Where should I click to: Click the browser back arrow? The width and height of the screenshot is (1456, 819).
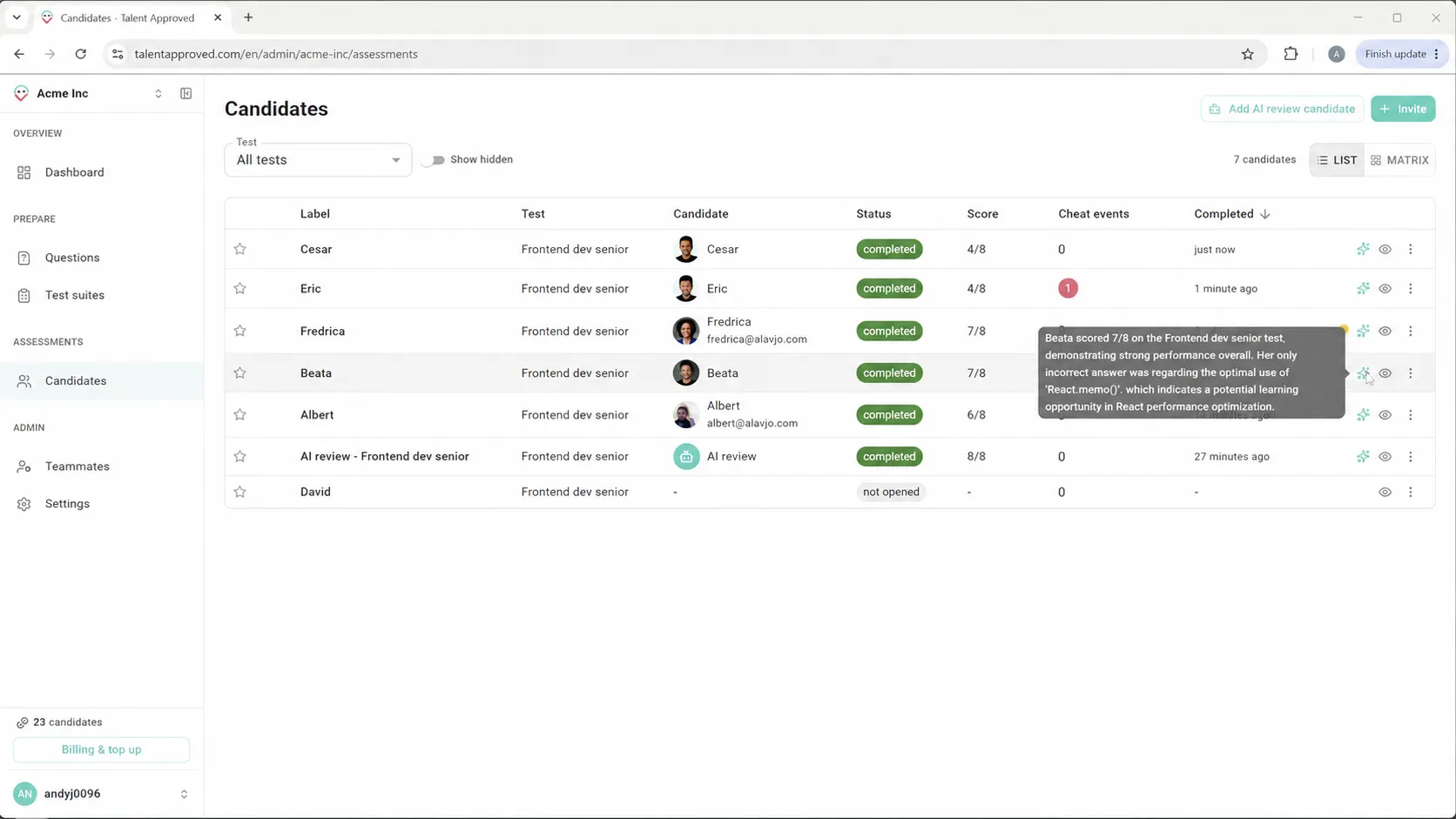19,54
